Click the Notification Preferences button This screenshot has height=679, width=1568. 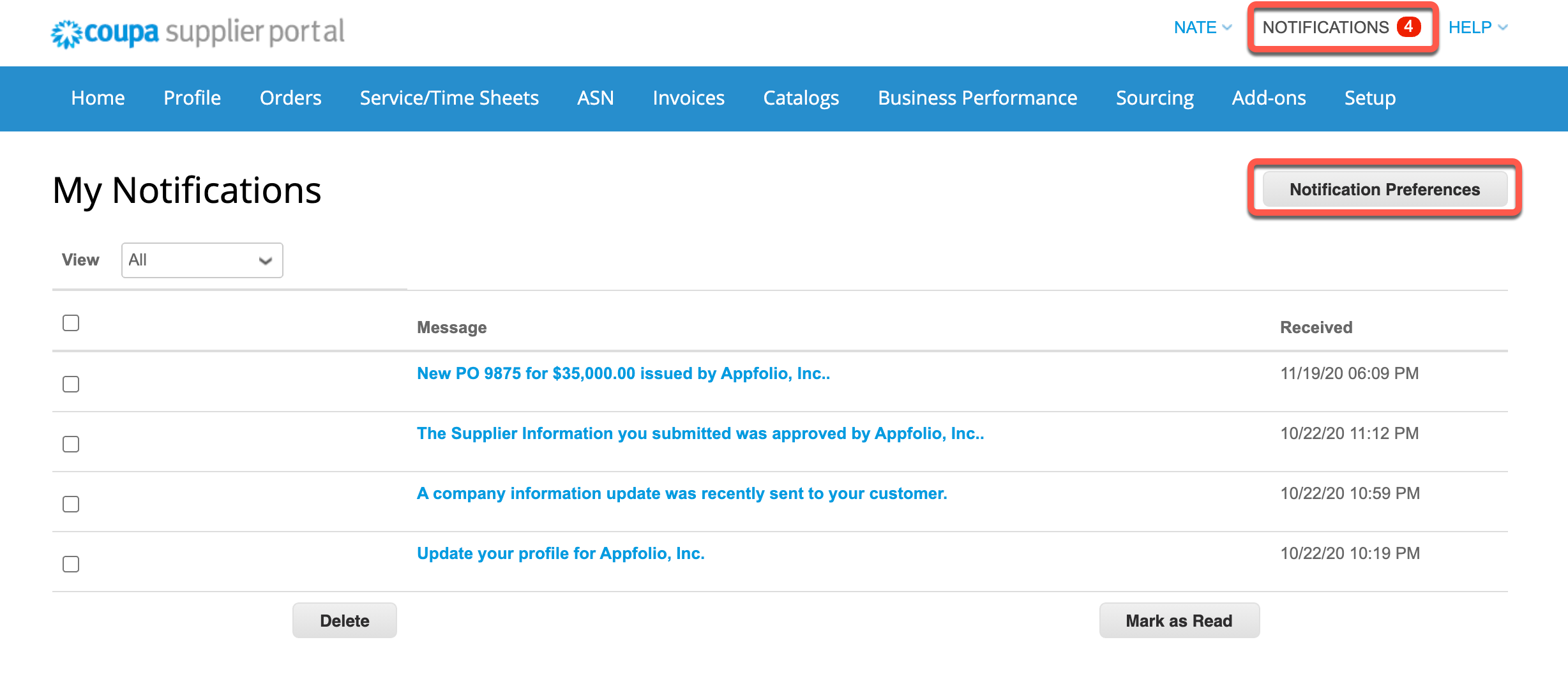[x=1384, y=190]
